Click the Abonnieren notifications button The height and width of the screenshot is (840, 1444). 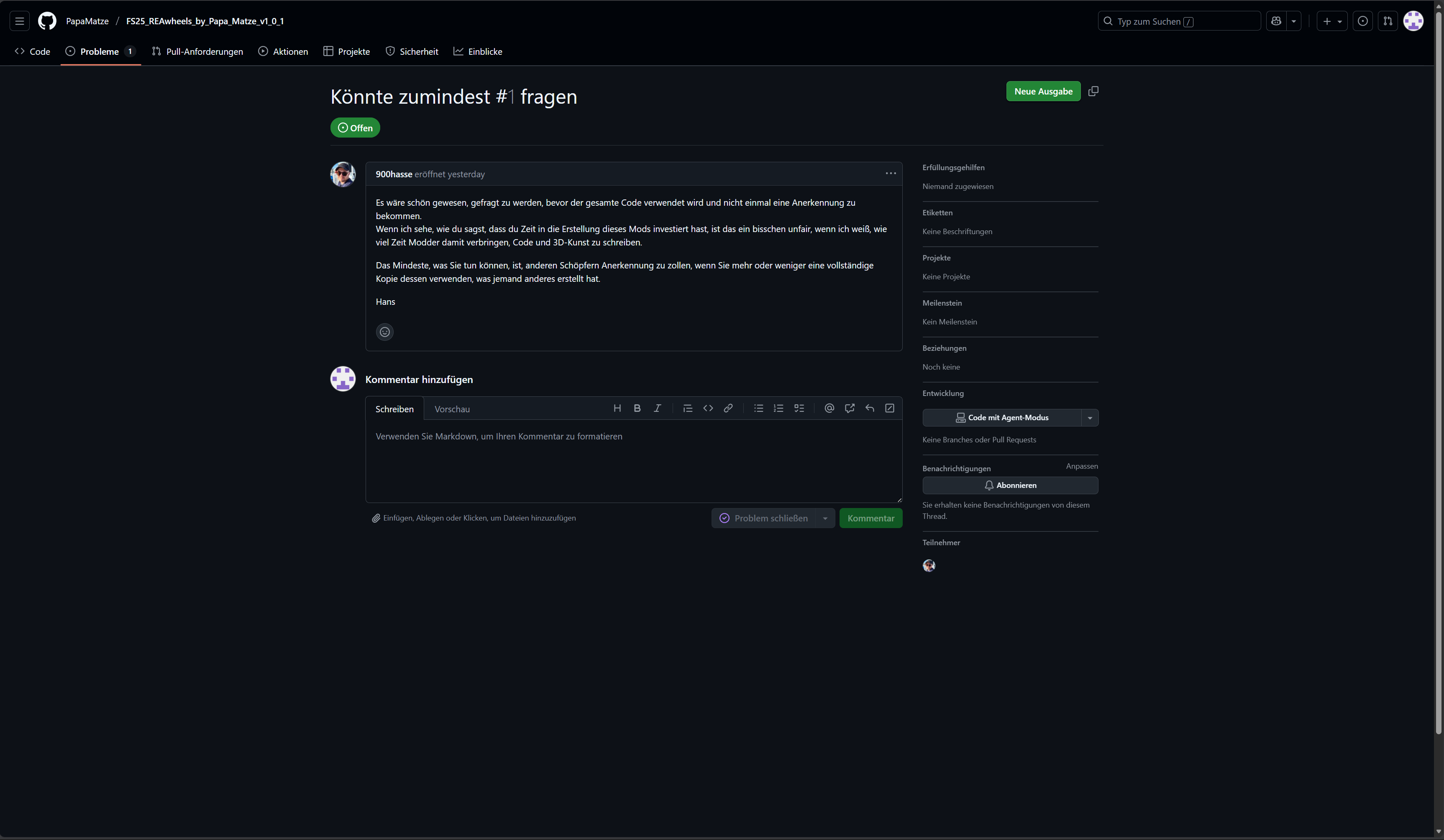pyautogui.click(x=1010, y=485)
